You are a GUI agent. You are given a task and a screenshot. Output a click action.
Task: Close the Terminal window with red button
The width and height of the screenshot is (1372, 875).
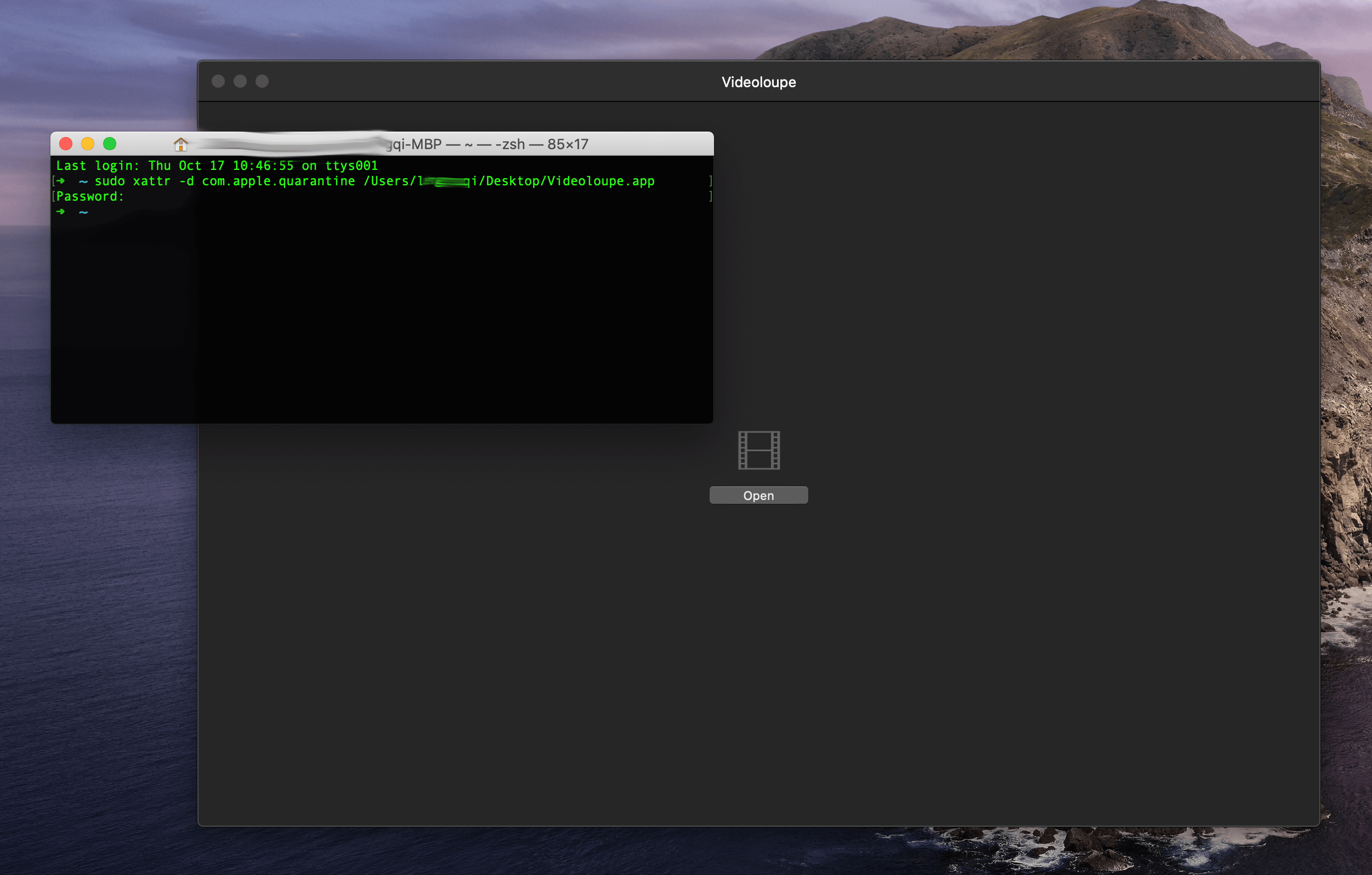tap(66, 144)
